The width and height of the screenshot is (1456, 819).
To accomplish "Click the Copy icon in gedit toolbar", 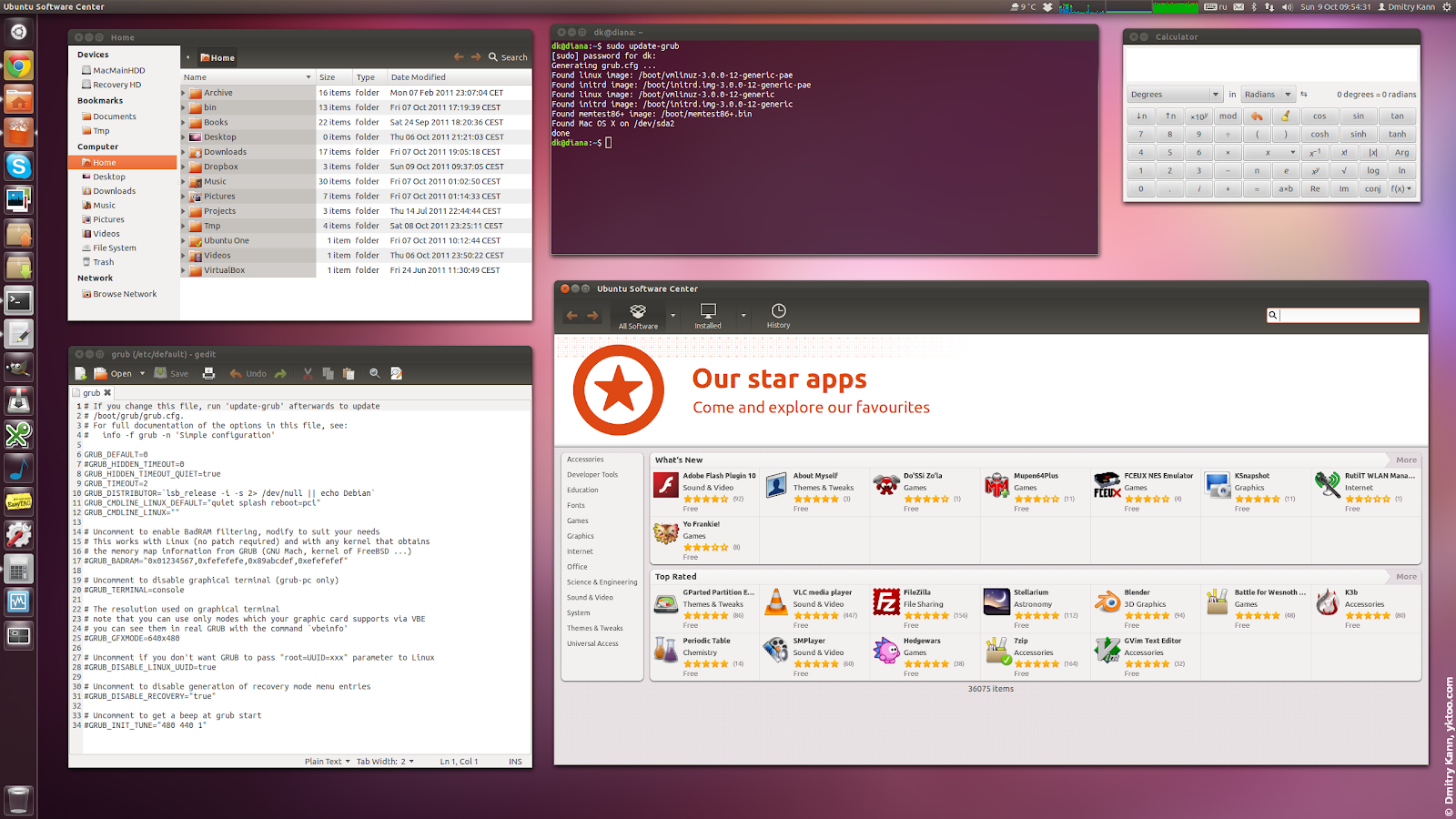I will coord(329,373).
